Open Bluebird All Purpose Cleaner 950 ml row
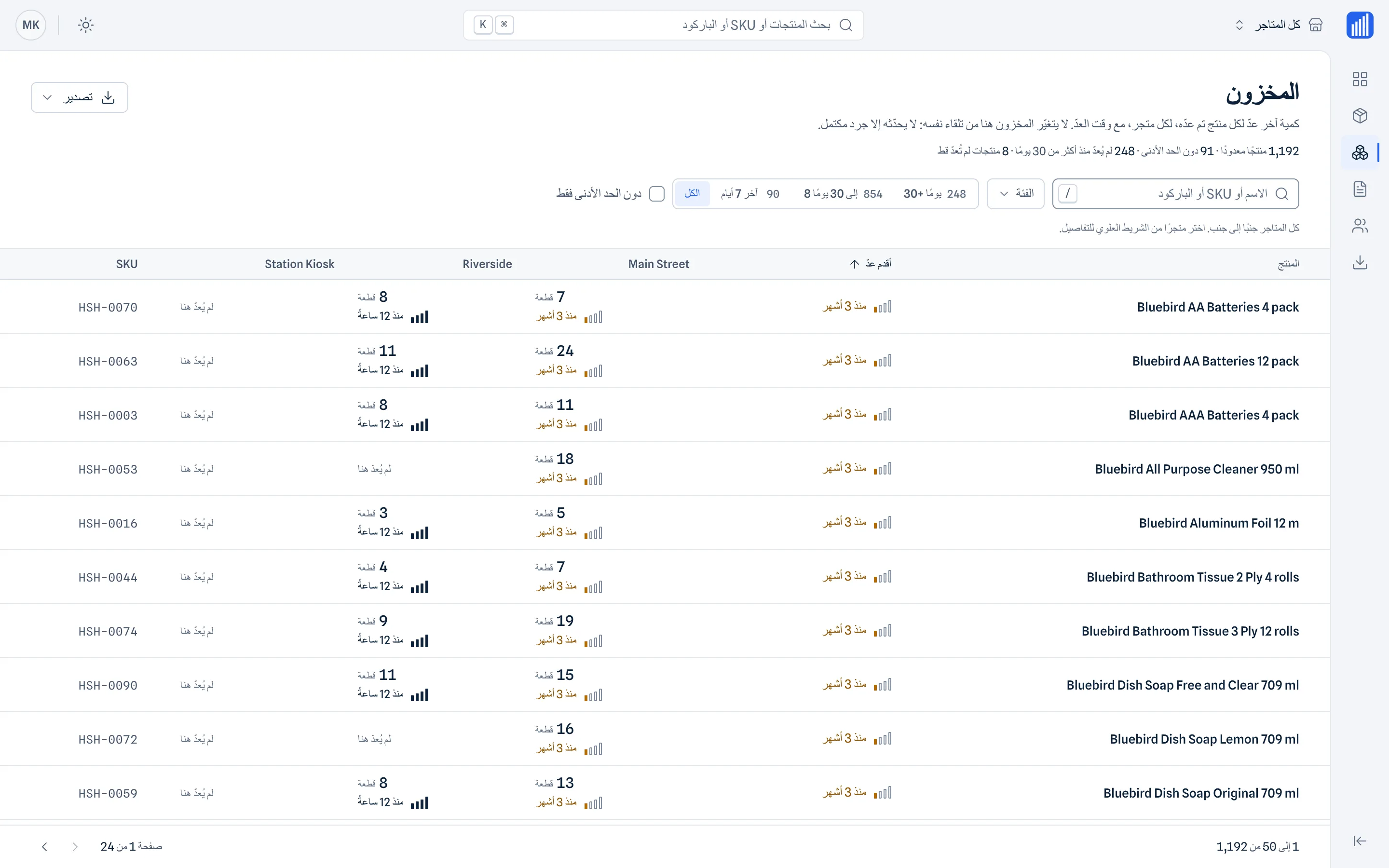Viewport: 1389px width, 868px height. pyautogui.click(x=665, y=469)
